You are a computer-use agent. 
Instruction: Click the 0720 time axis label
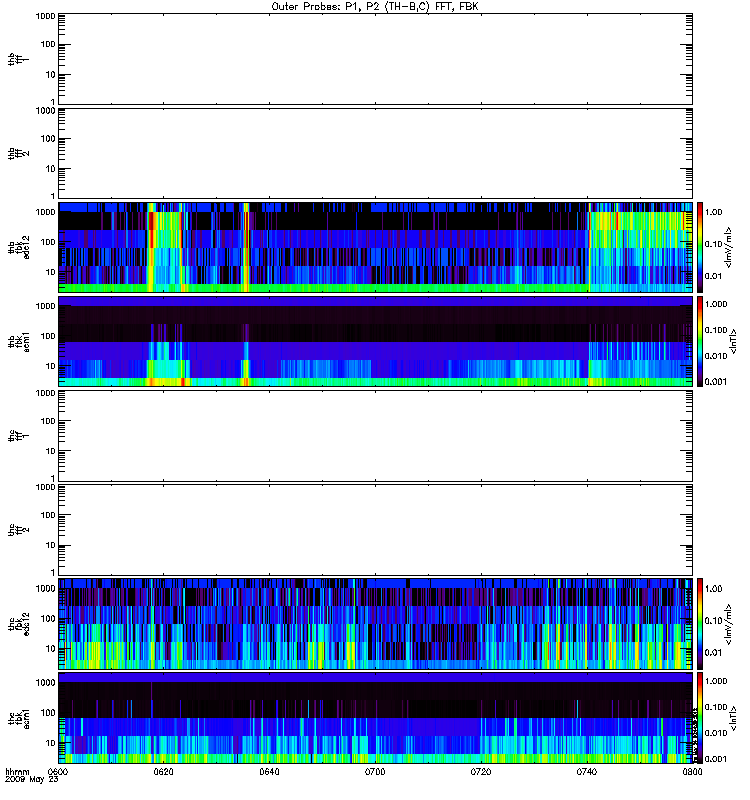(481, 772)
